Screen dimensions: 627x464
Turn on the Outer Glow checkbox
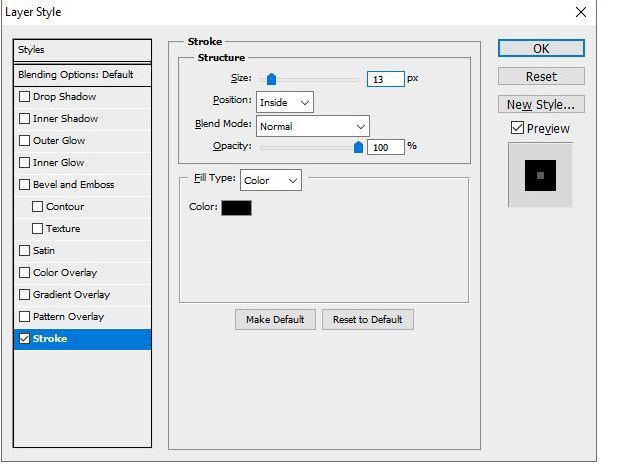pos(25,141)
